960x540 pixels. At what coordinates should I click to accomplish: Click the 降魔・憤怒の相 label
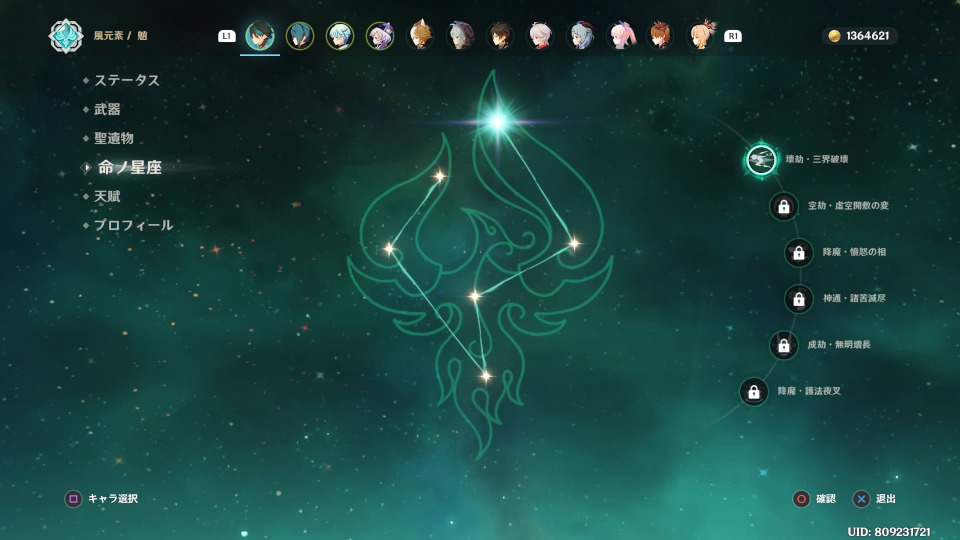point(854,252)
